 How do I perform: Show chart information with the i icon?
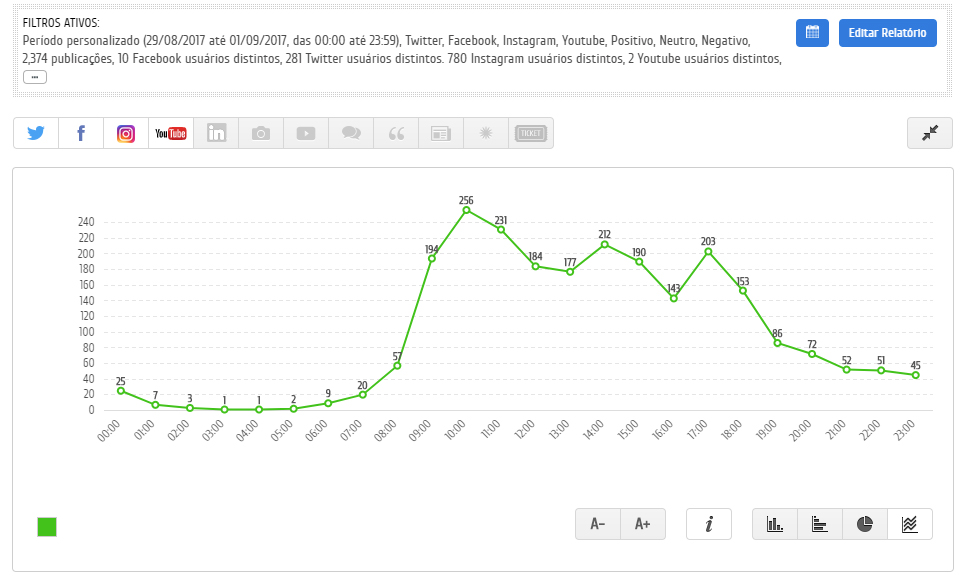point(708,524)
